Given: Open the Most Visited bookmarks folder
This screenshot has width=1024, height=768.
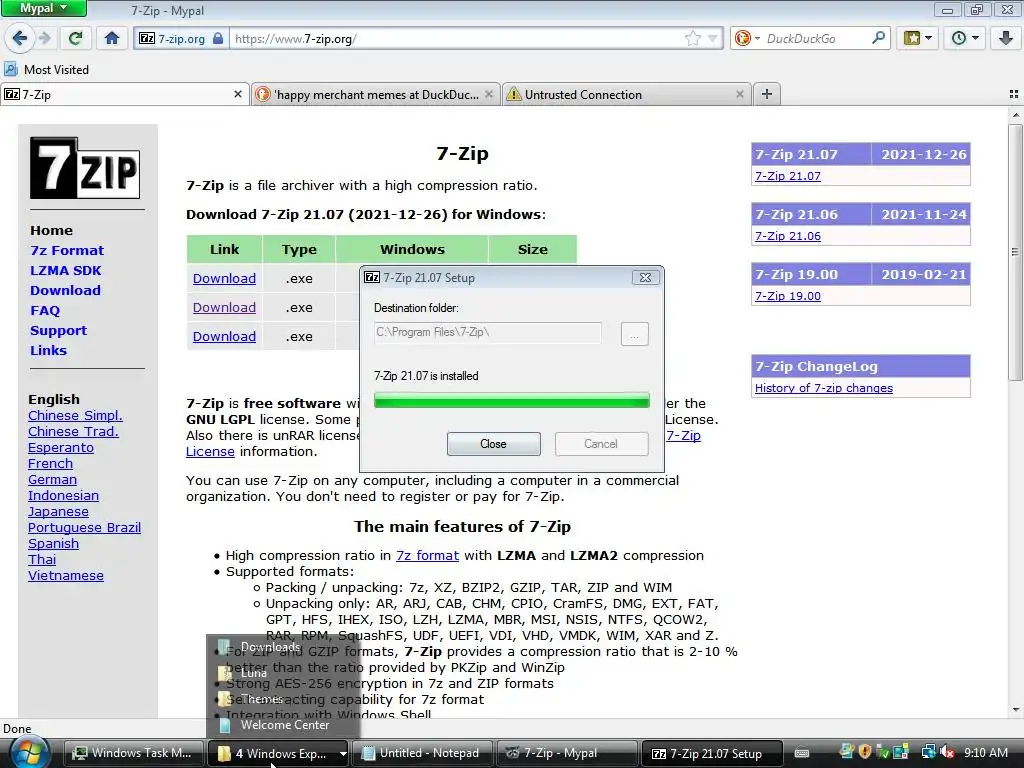Looking at the screenshot, I should coord(46,69).
